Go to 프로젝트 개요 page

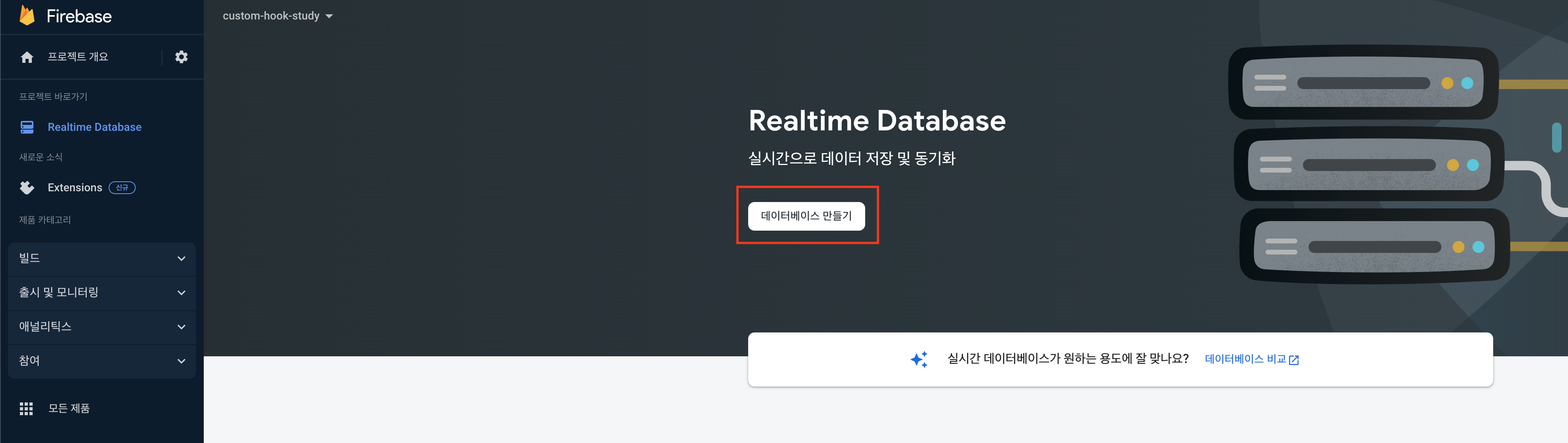pyautogui.click(x=78, y=57)
